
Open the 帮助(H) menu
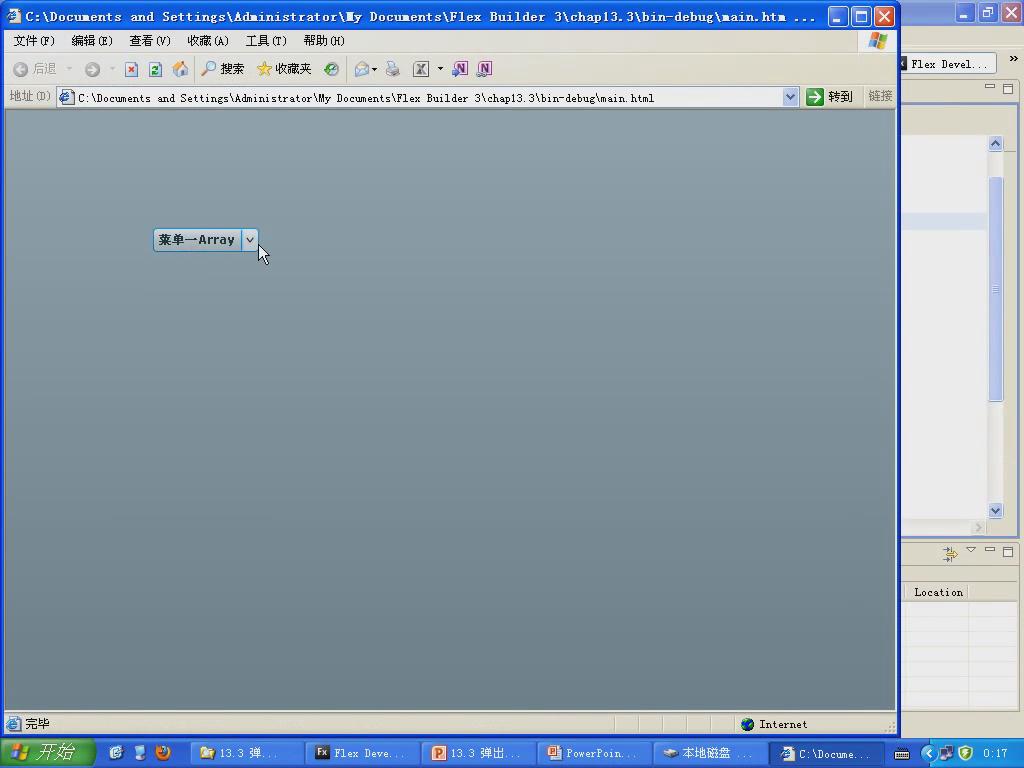(x=324, y=40)
